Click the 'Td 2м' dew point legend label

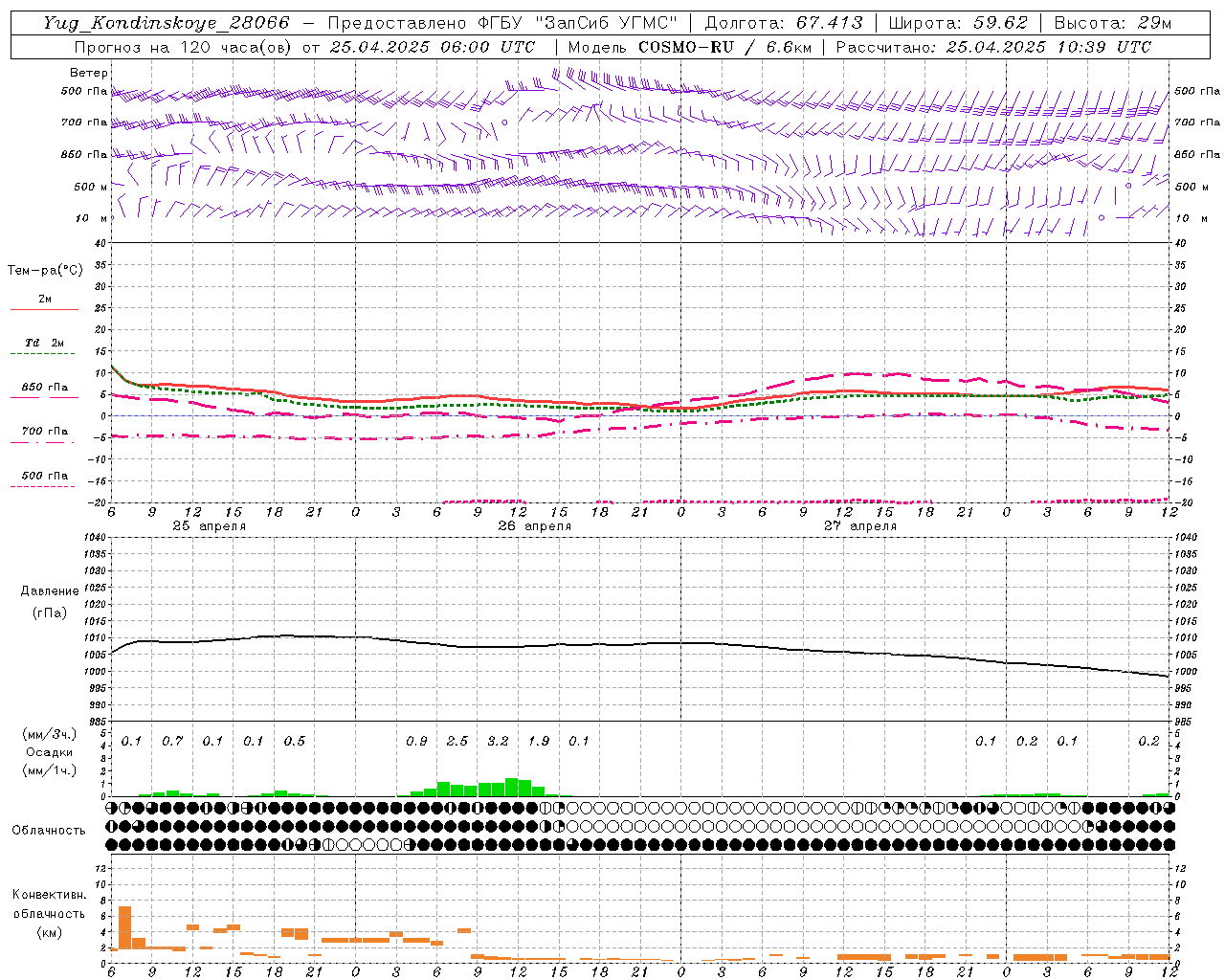(x=45, y=343)
